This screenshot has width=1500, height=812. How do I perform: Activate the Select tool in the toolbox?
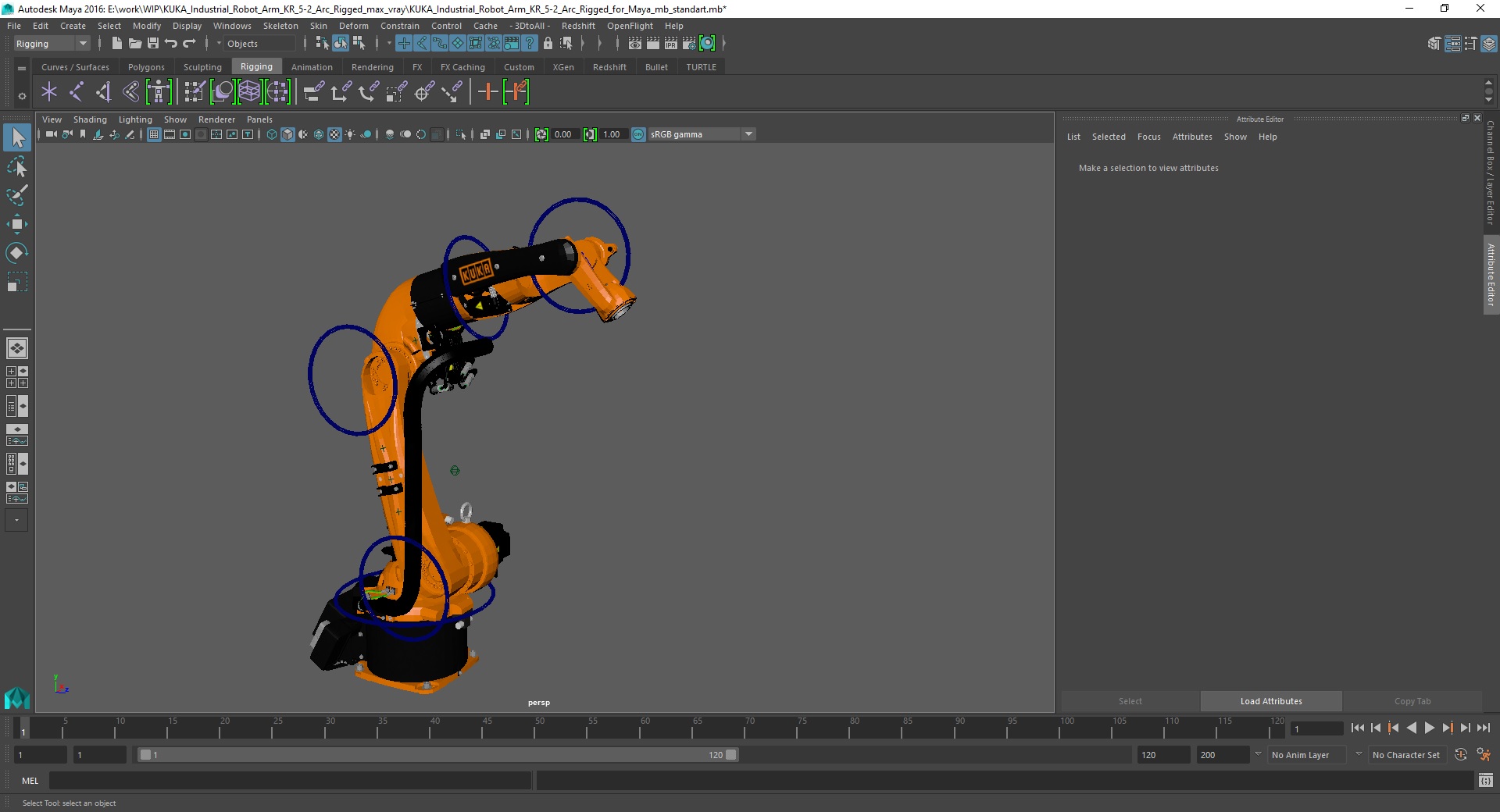point(17,138)
